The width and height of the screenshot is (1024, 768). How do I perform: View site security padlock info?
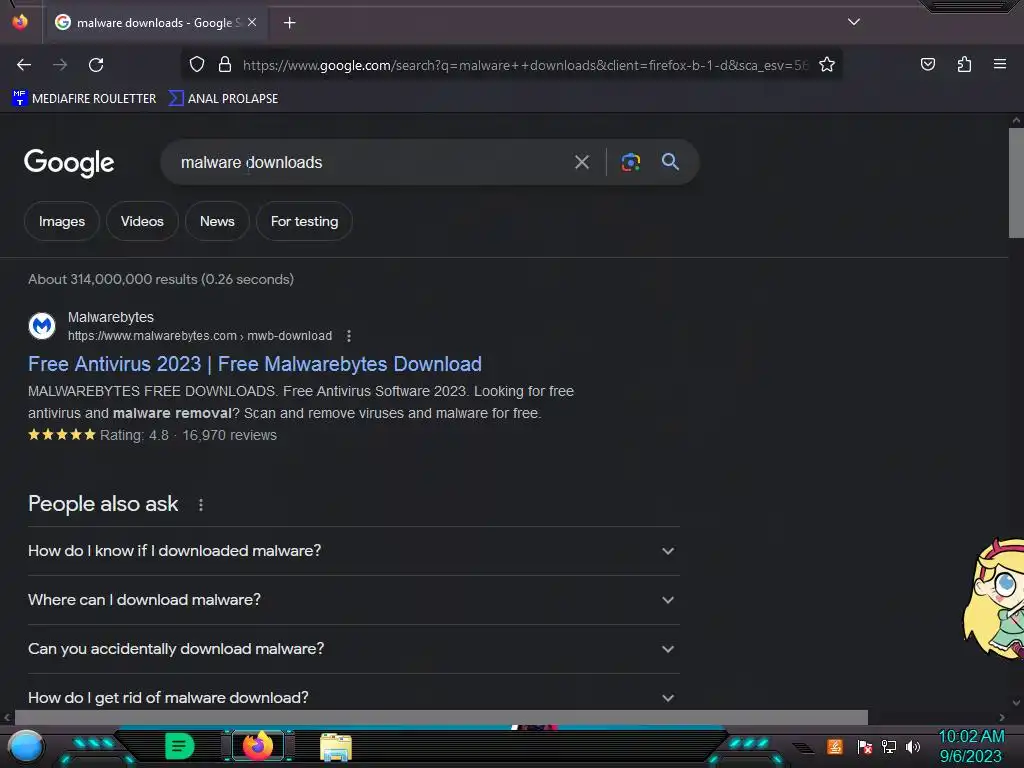tap(225, 65)
